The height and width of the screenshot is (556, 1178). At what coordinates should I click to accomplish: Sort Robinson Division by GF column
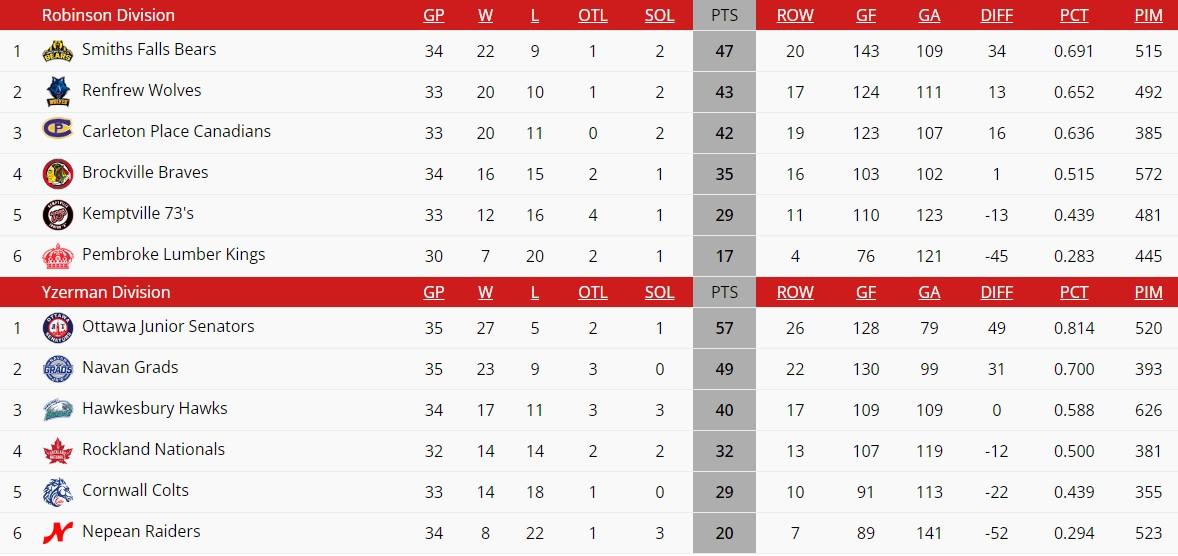pos(866,15)
